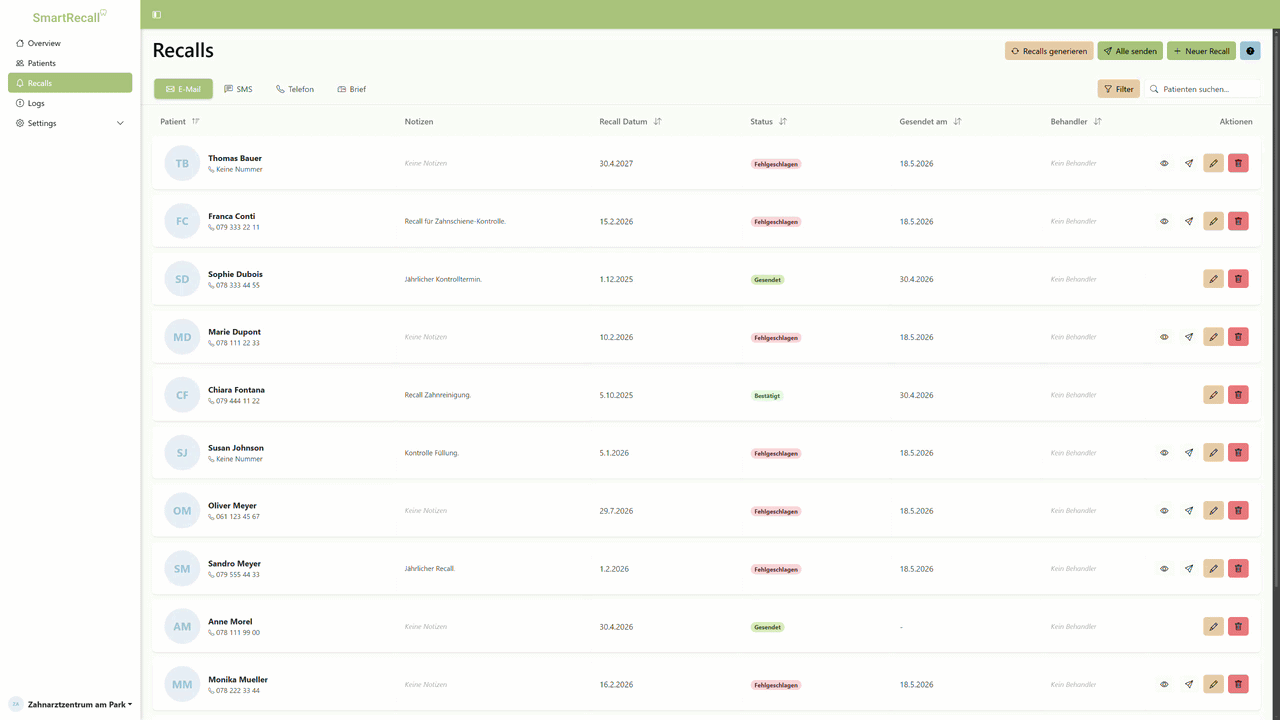Sort by Recall Datum column

tap(657, 122)
